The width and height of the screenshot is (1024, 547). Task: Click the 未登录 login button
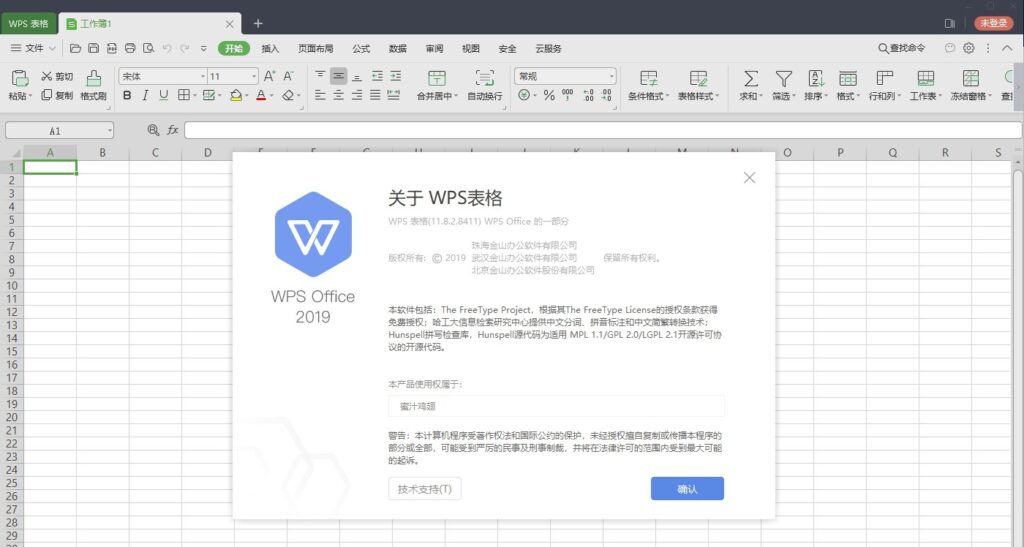tap(993, 23)
